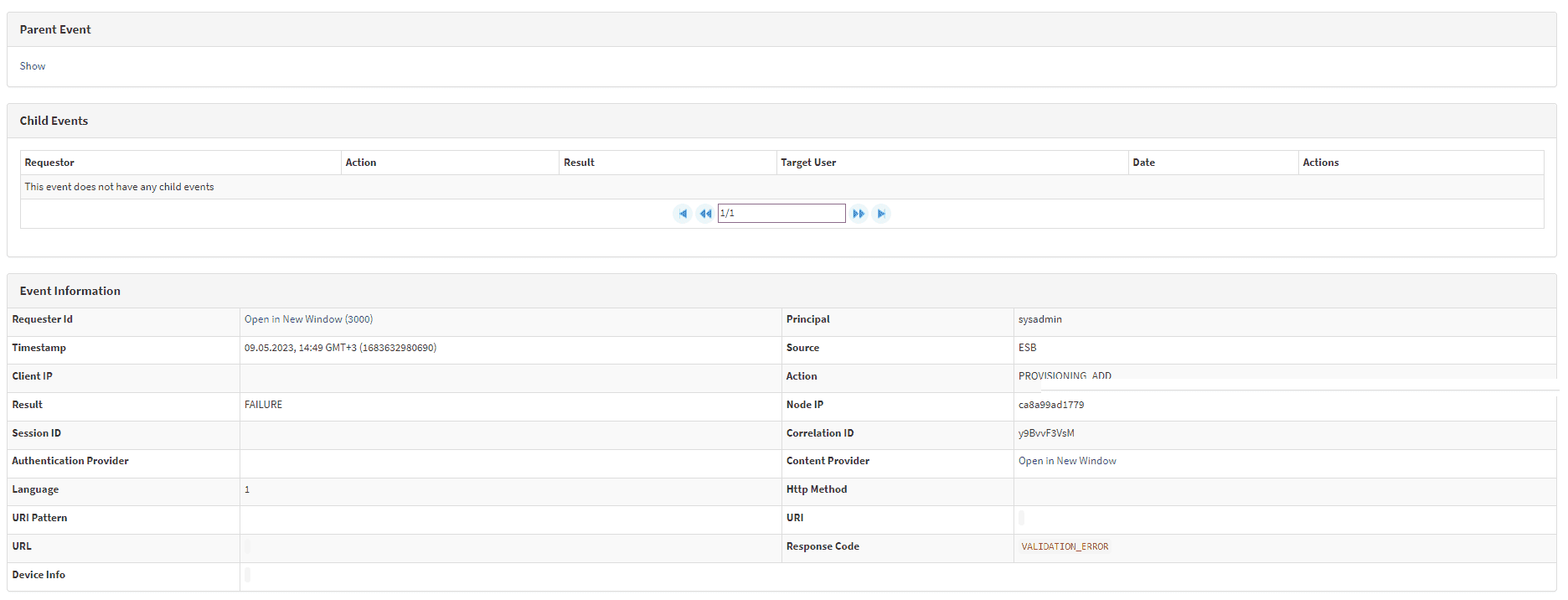
Task: Click the Result column header in Child Events
Action: pyautogui.click(x=579, y=163)
